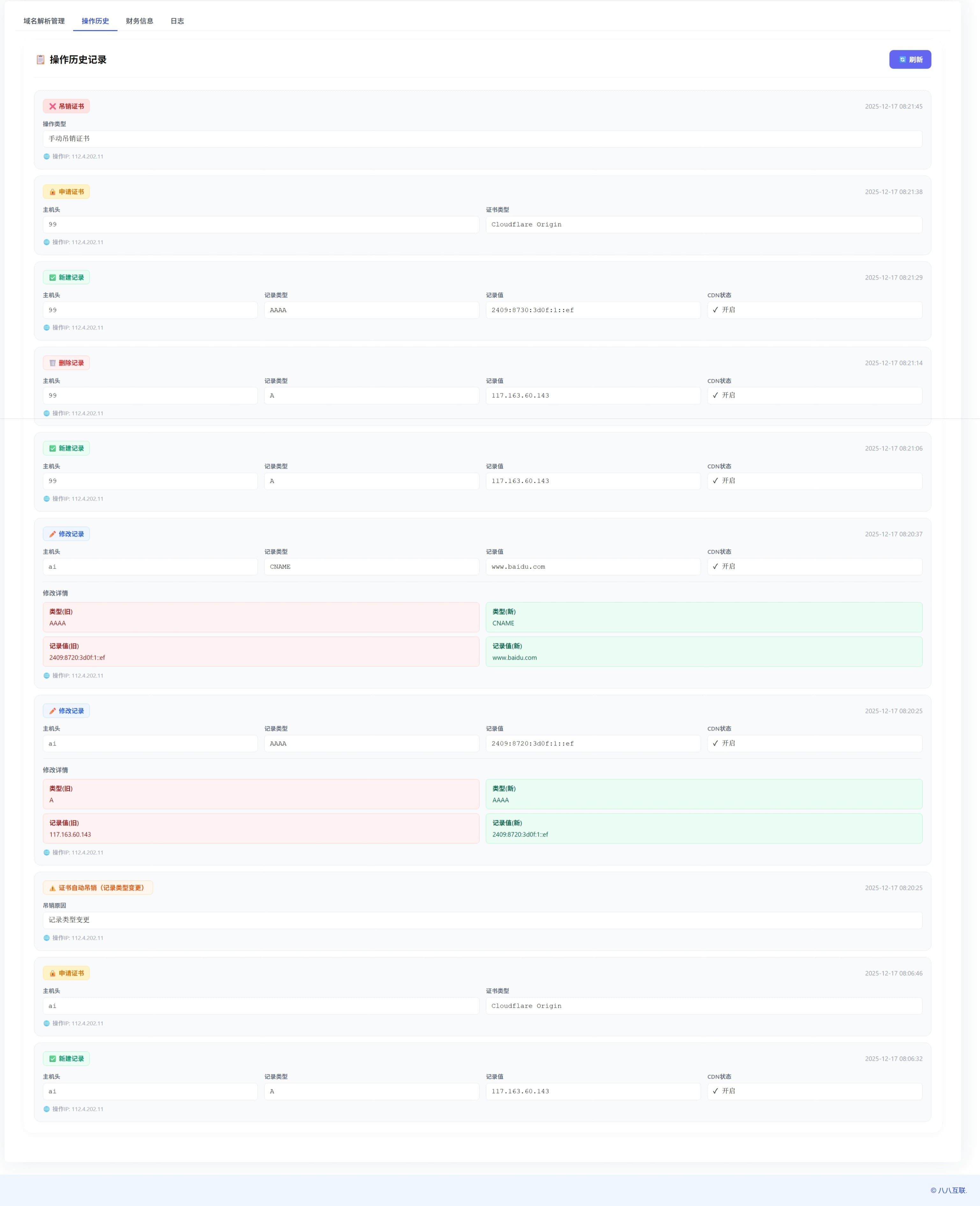Click the 八八互联 footer link
Screen dimensions: 980x1206
(x=951, y=1190)
